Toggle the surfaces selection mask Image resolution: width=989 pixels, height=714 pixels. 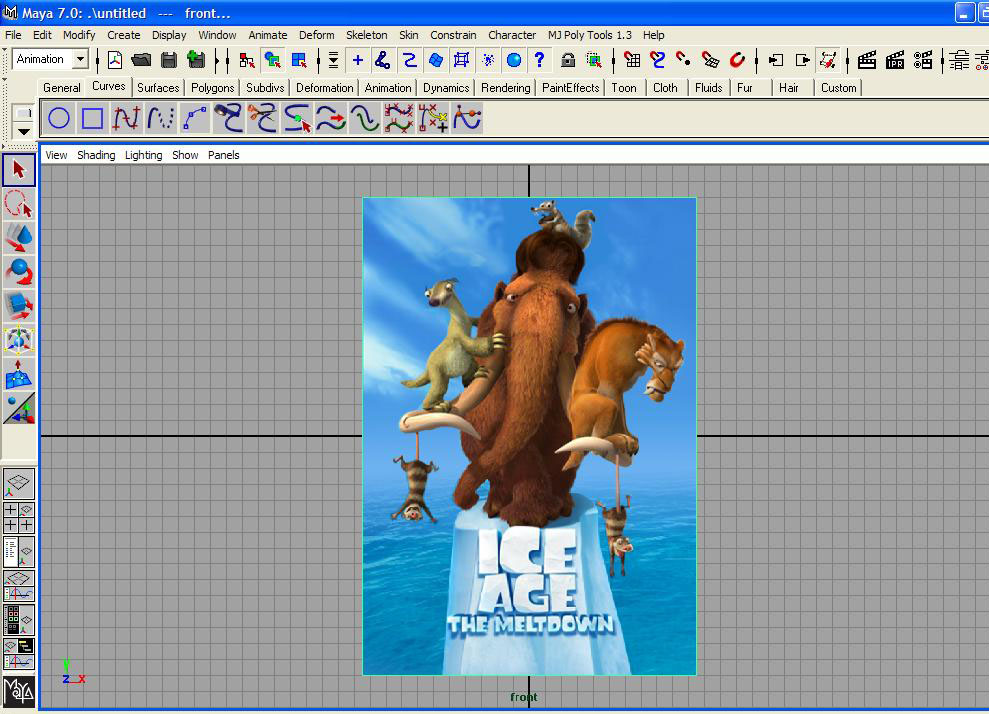coord(435,60)
